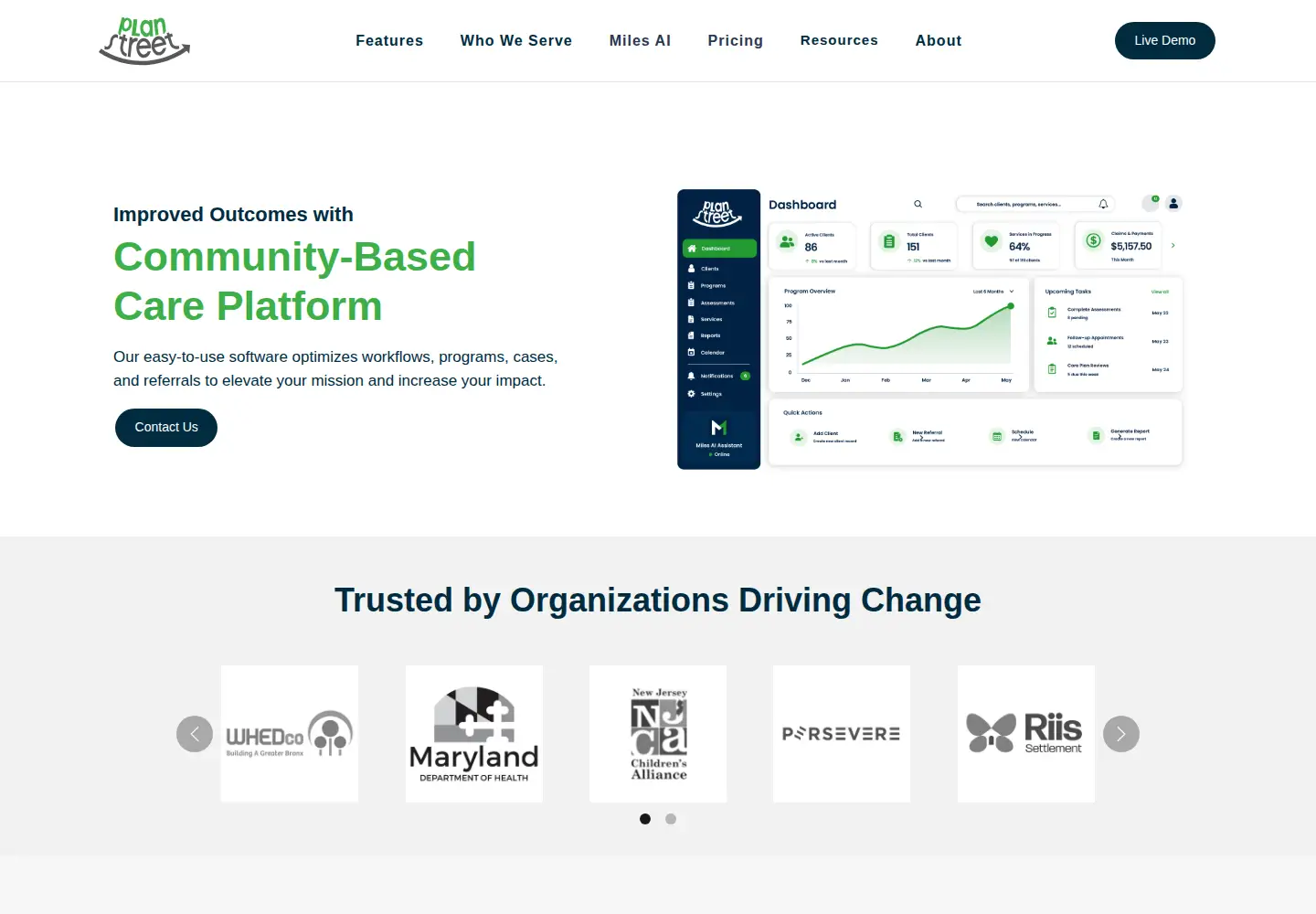
Task: Click the Riis Settlement logo thumbnail
Action: click(x=1026, y=734)
